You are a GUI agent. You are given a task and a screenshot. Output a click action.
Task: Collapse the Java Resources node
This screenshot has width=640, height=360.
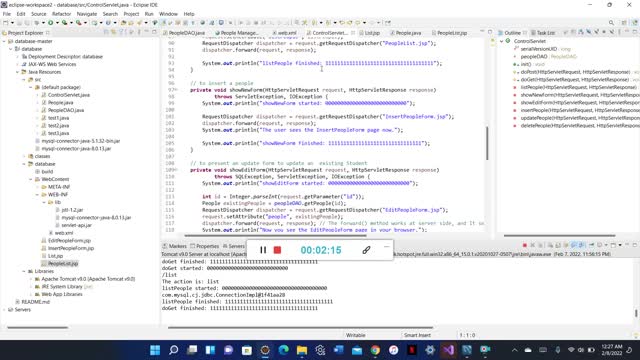(x=18, y=72)
